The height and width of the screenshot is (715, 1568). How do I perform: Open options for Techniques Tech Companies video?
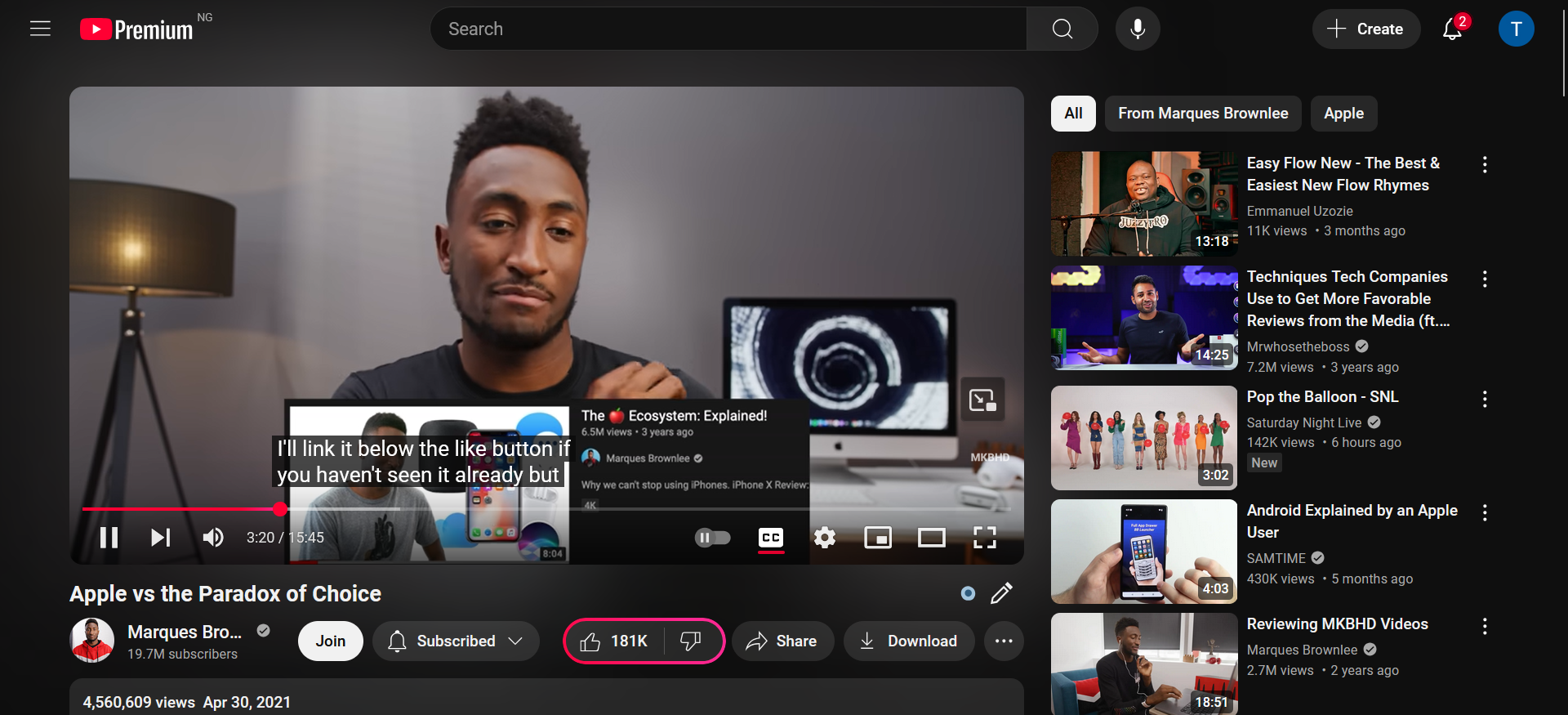1485,279
